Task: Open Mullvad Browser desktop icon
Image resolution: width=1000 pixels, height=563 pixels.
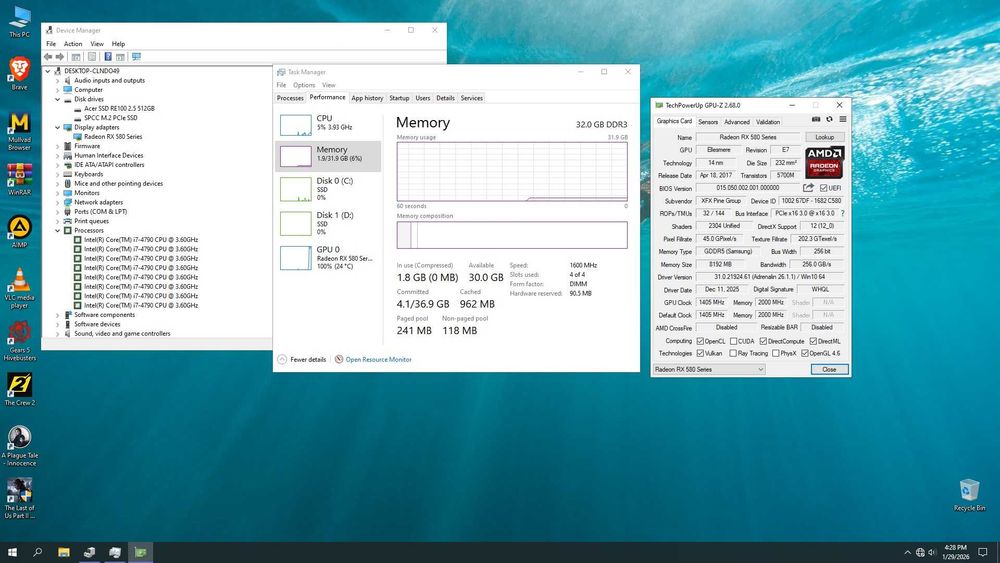Action: [19, 131]
